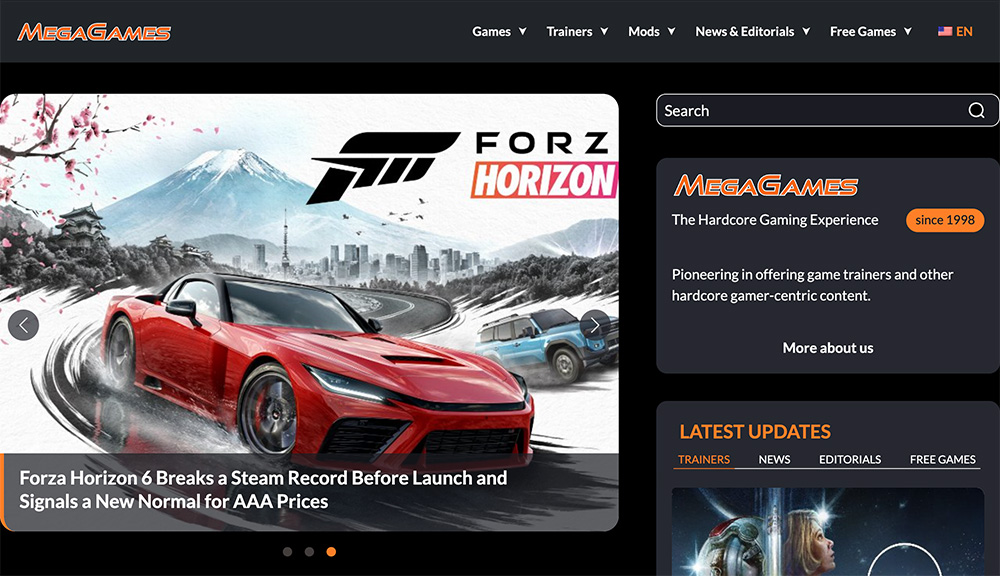
Task: Open the More about us link
Action: 828,348
